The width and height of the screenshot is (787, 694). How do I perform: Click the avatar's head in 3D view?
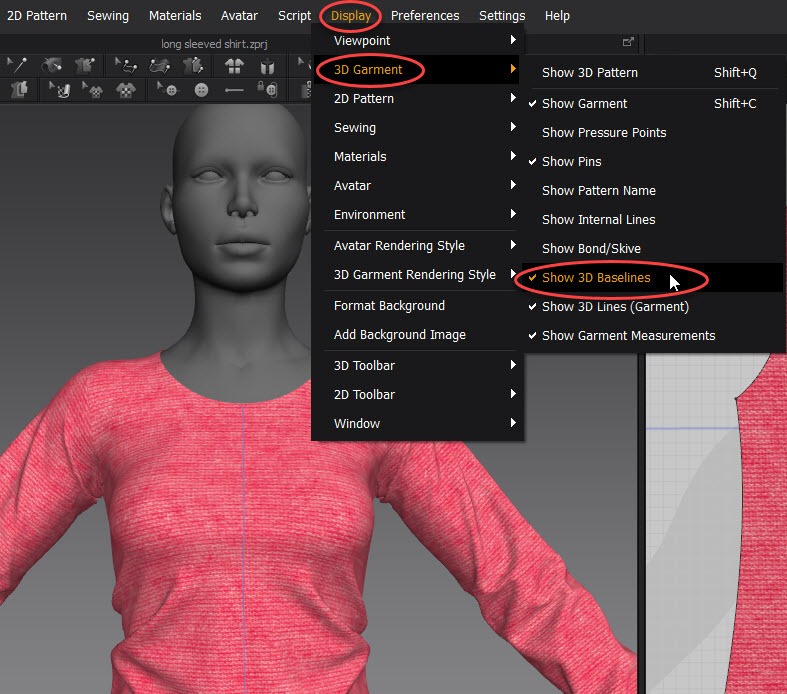pyautogui.click(x=241, y=196)
